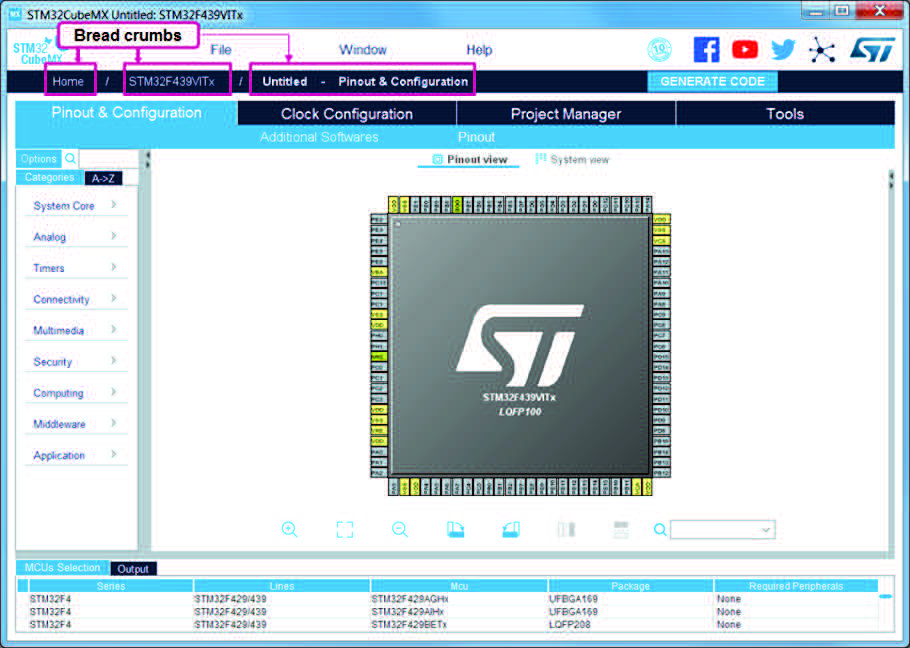Switch category list to A->Z sorting
Image resolution: width=910 pixels, height=648 pixels.
[x=103, y=178]
